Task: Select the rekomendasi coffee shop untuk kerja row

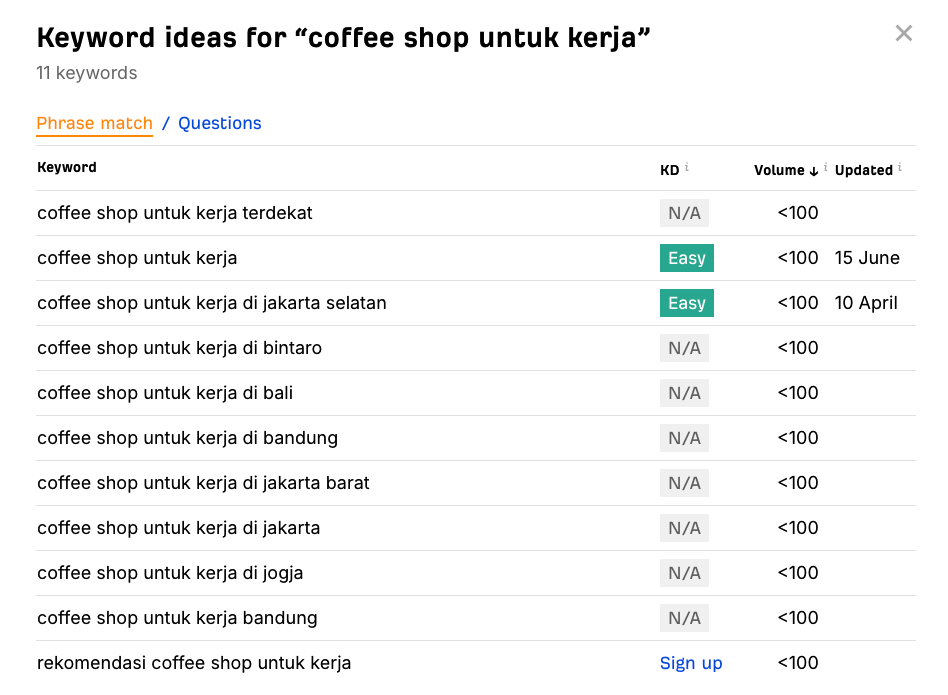Action: [193, 662]
